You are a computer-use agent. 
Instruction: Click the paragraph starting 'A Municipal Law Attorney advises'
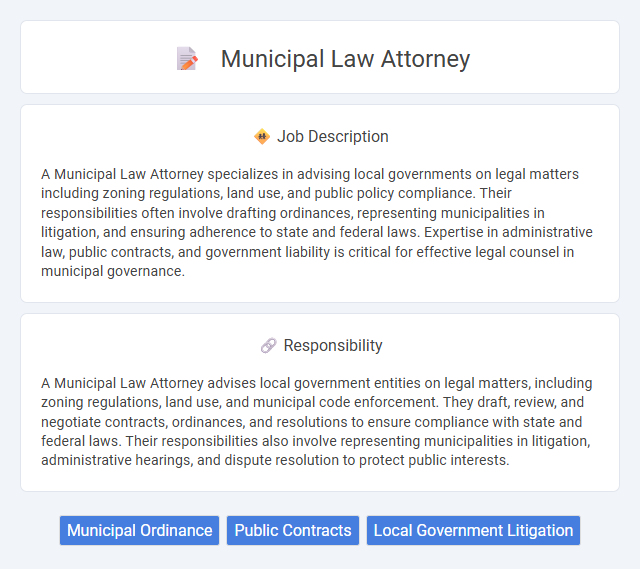[x=317, y=422]
